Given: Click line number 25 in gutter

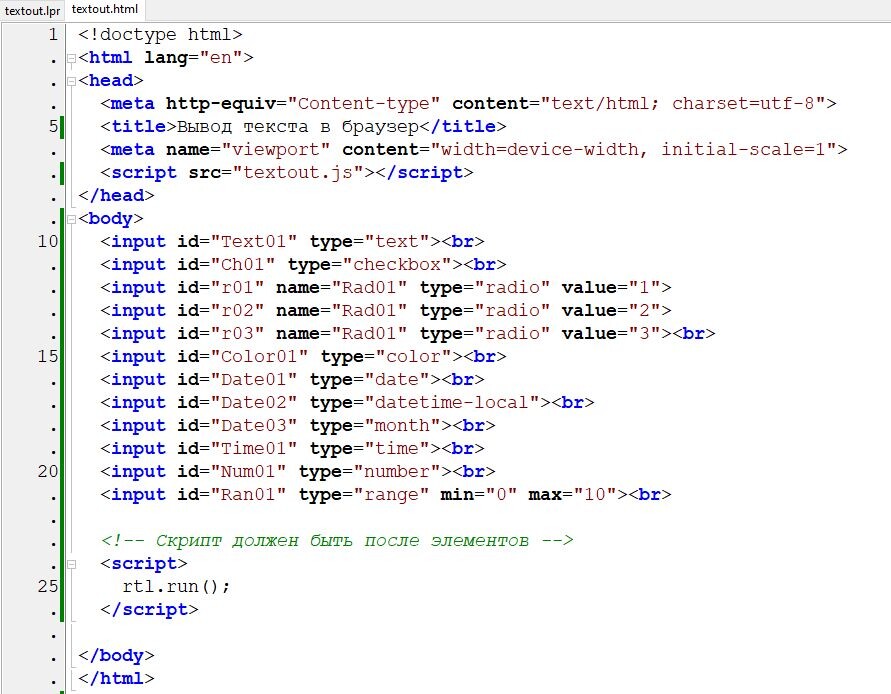Looking at the screenshot, I should click(48, 586).
